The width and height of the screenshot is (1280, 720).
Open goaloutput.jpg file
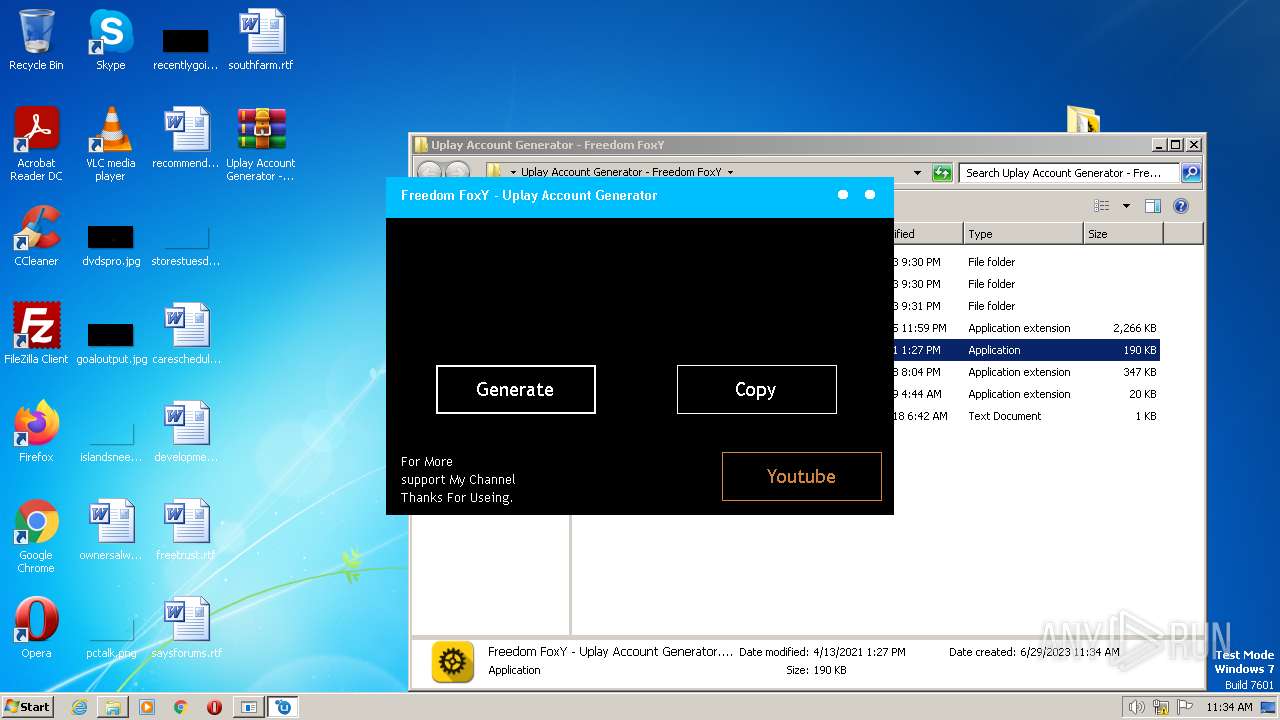(111, 343)
